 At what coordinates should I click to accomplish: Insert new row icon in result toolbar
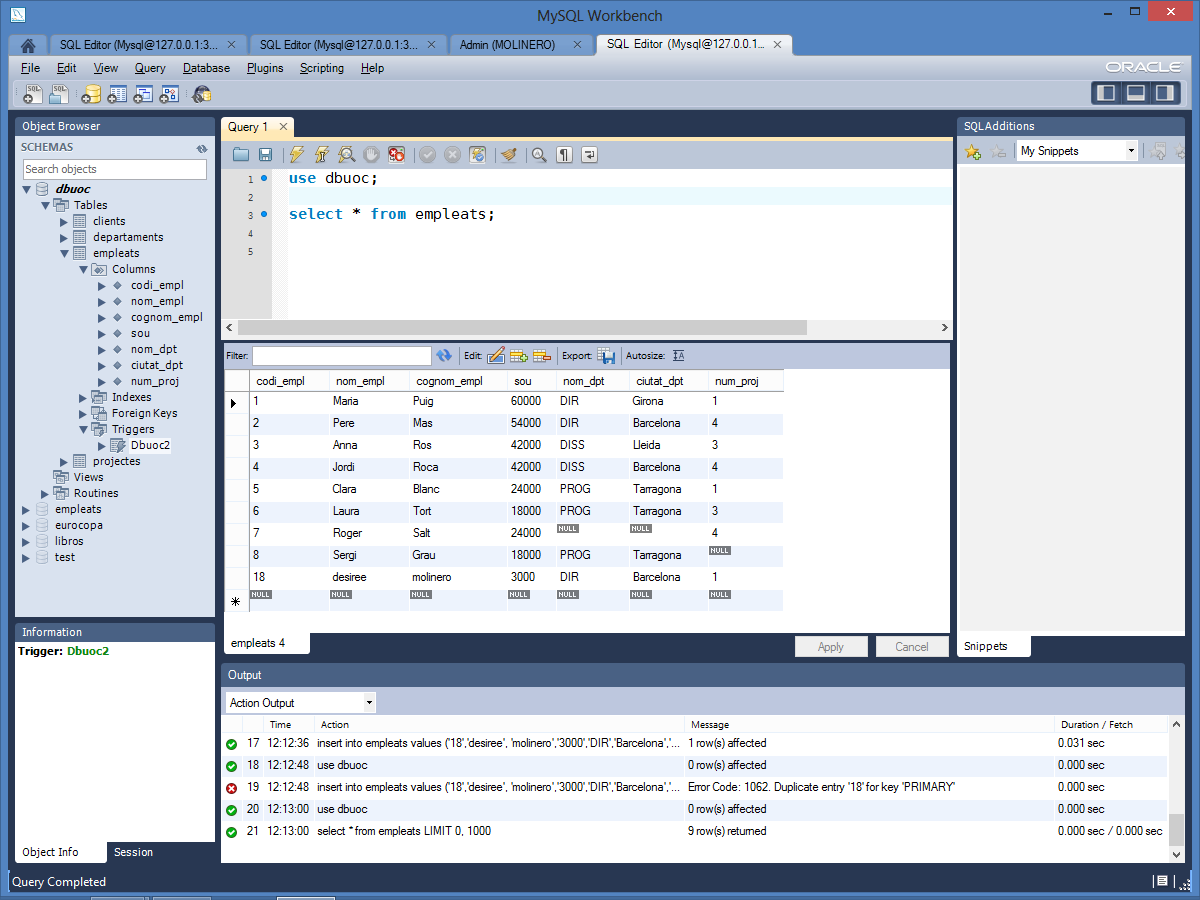click(x=519, y=355)
